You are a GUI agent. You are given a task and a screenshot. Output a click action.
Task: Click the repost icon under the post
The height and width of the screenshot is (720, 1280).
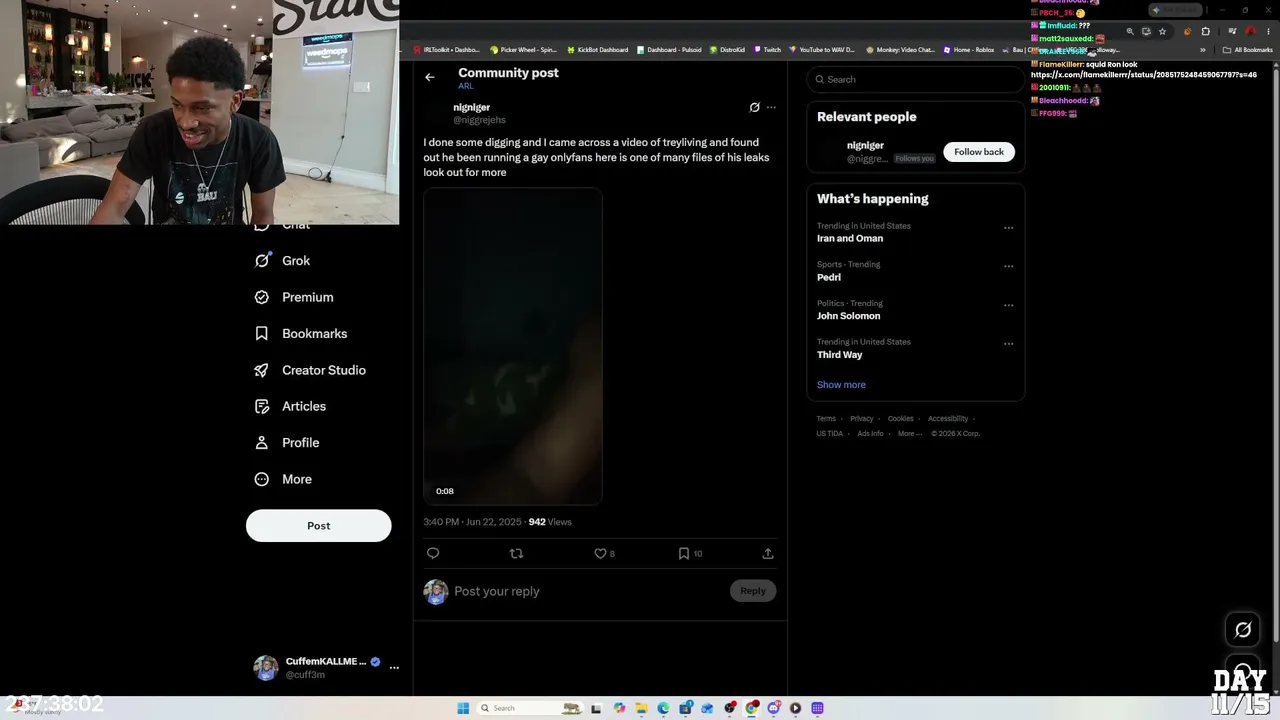pos(516,553)
